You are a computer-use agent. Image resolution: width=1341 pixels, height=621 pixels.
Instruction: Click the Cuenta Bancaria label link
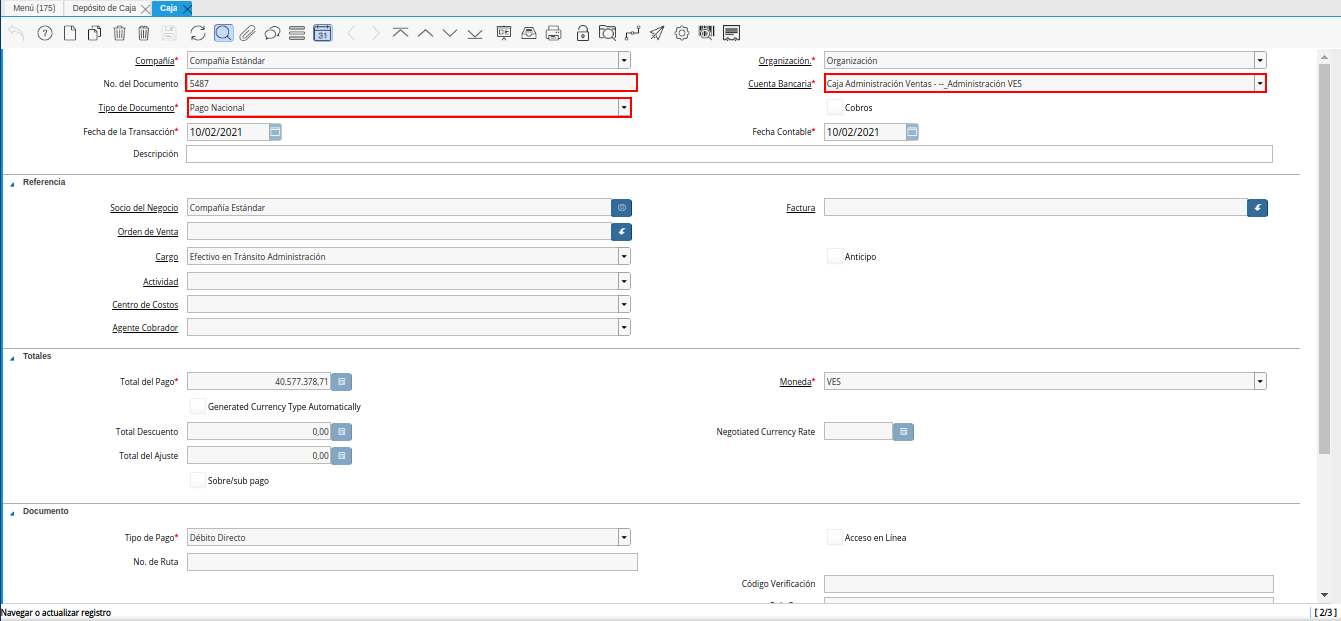pos(780,84)
